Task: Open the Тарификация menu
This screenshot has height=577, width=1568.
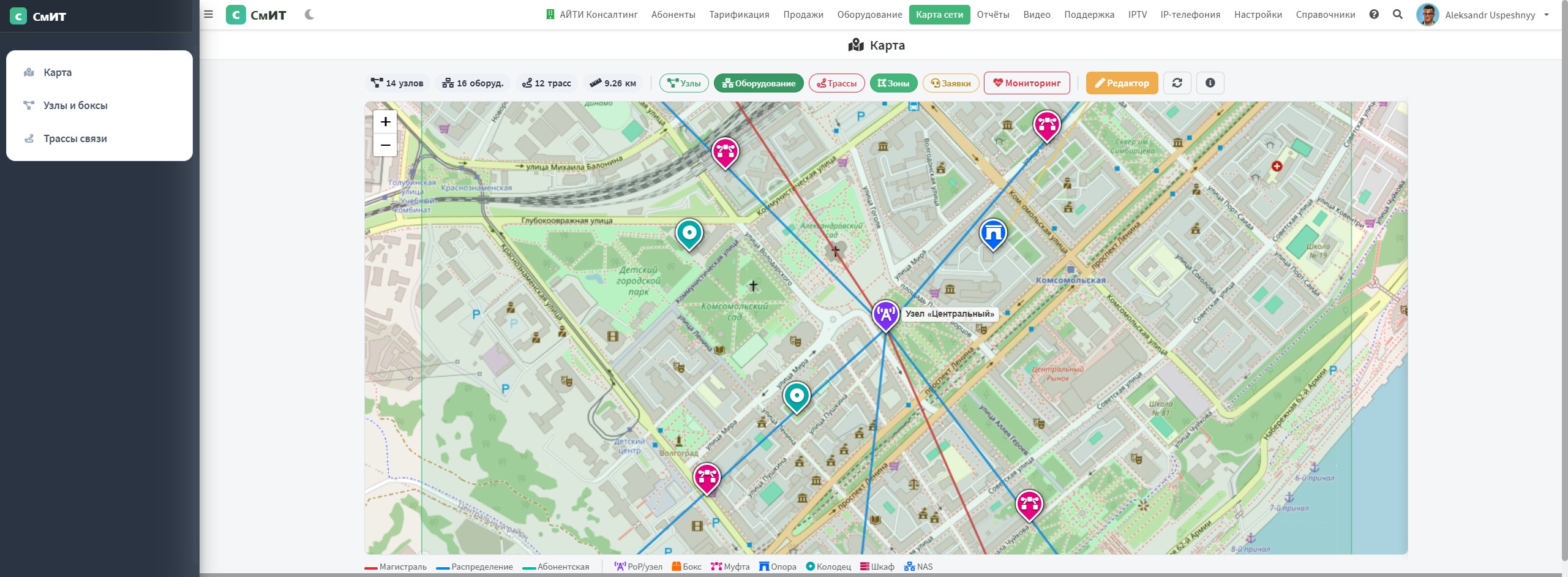Action: click(739, 15)
